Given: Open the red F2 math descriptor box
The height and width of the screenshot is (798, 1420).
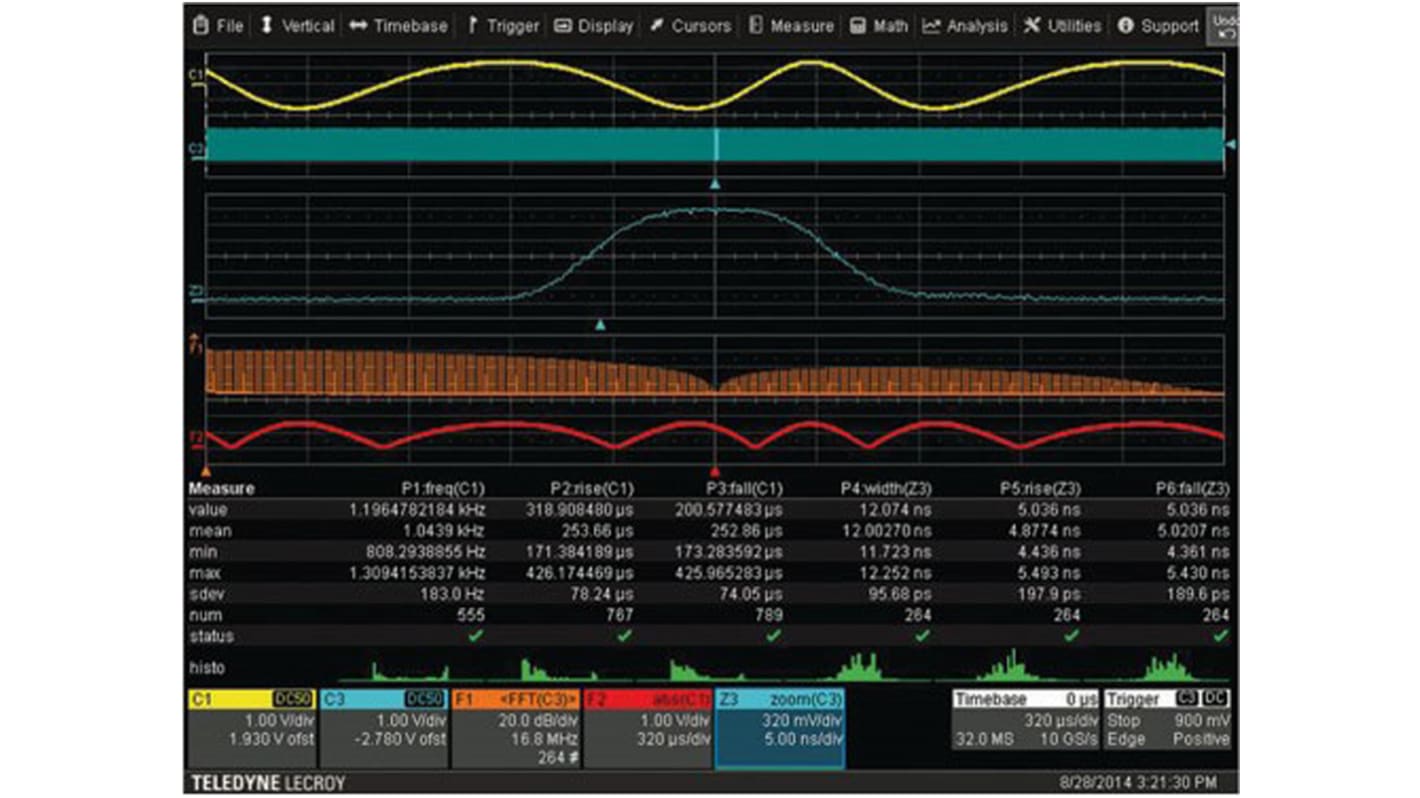Looking at the screenshot, I should coord(648,728).
